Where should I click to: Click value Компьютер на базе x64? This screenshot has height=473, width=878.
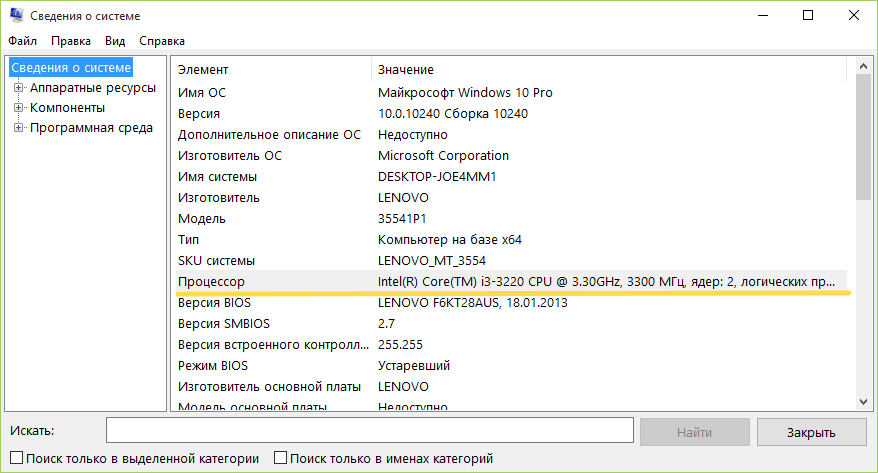pyautogui.click(x=450, y=240)
